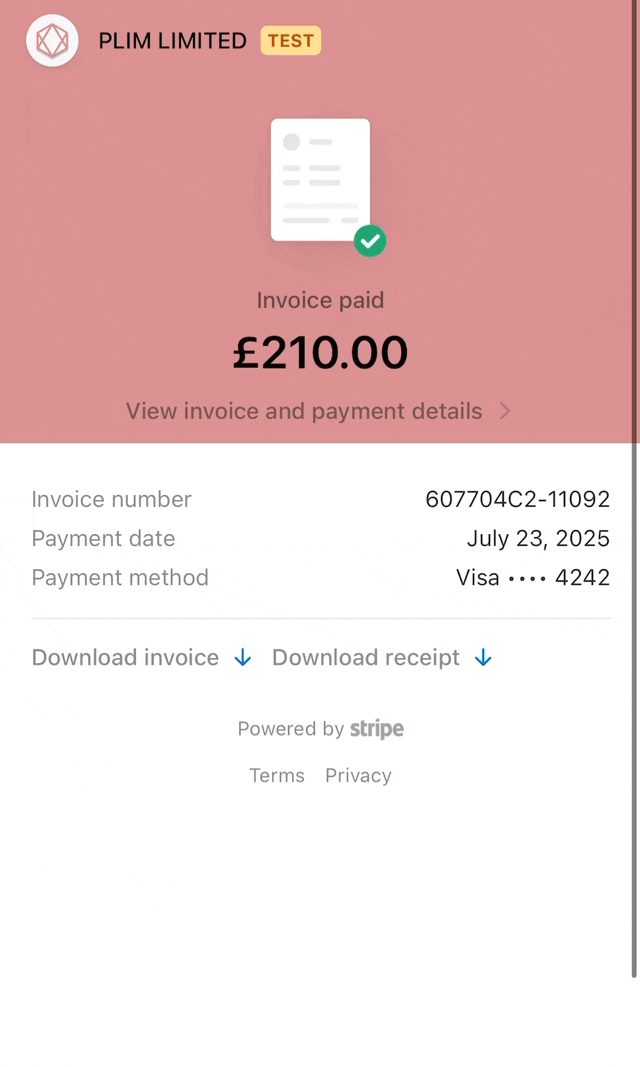Screen dimensions: 640x1067
Task: Click the green paid checkmark badge
Action: (370, 241)
